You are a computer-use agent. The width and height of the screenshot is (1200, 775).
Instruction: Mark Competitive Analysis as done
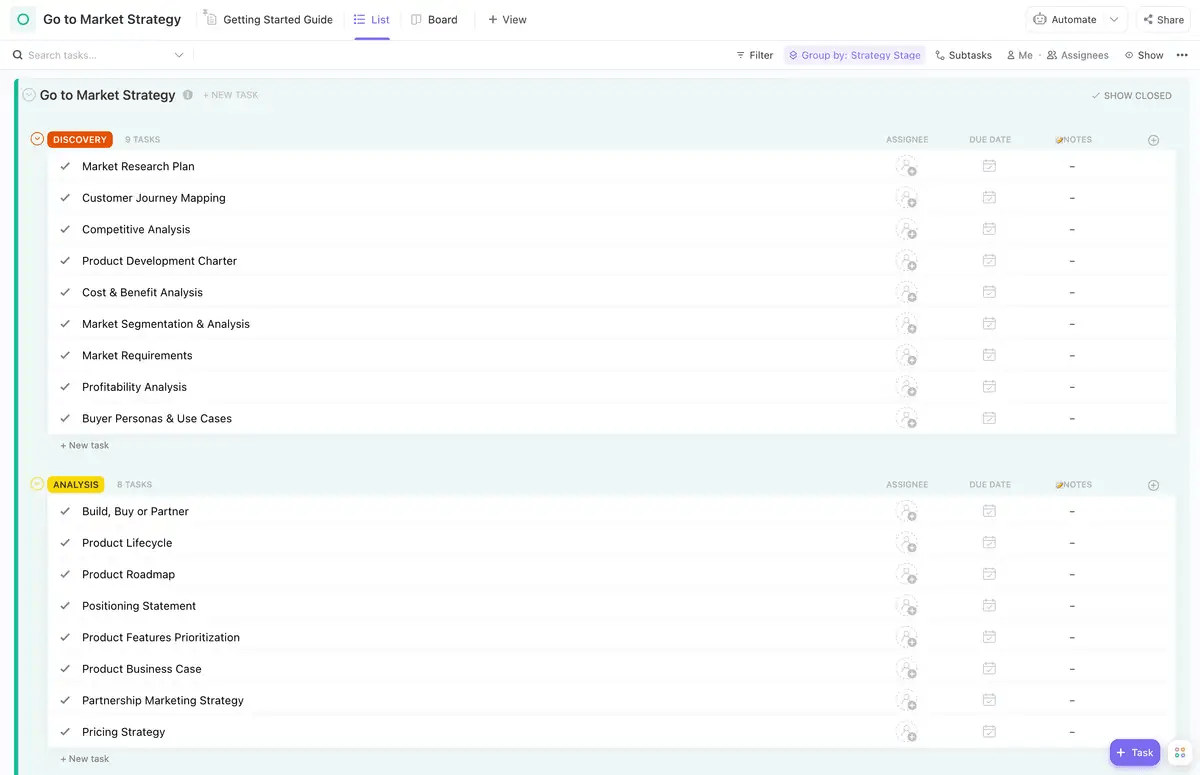(x=65, y=229)
